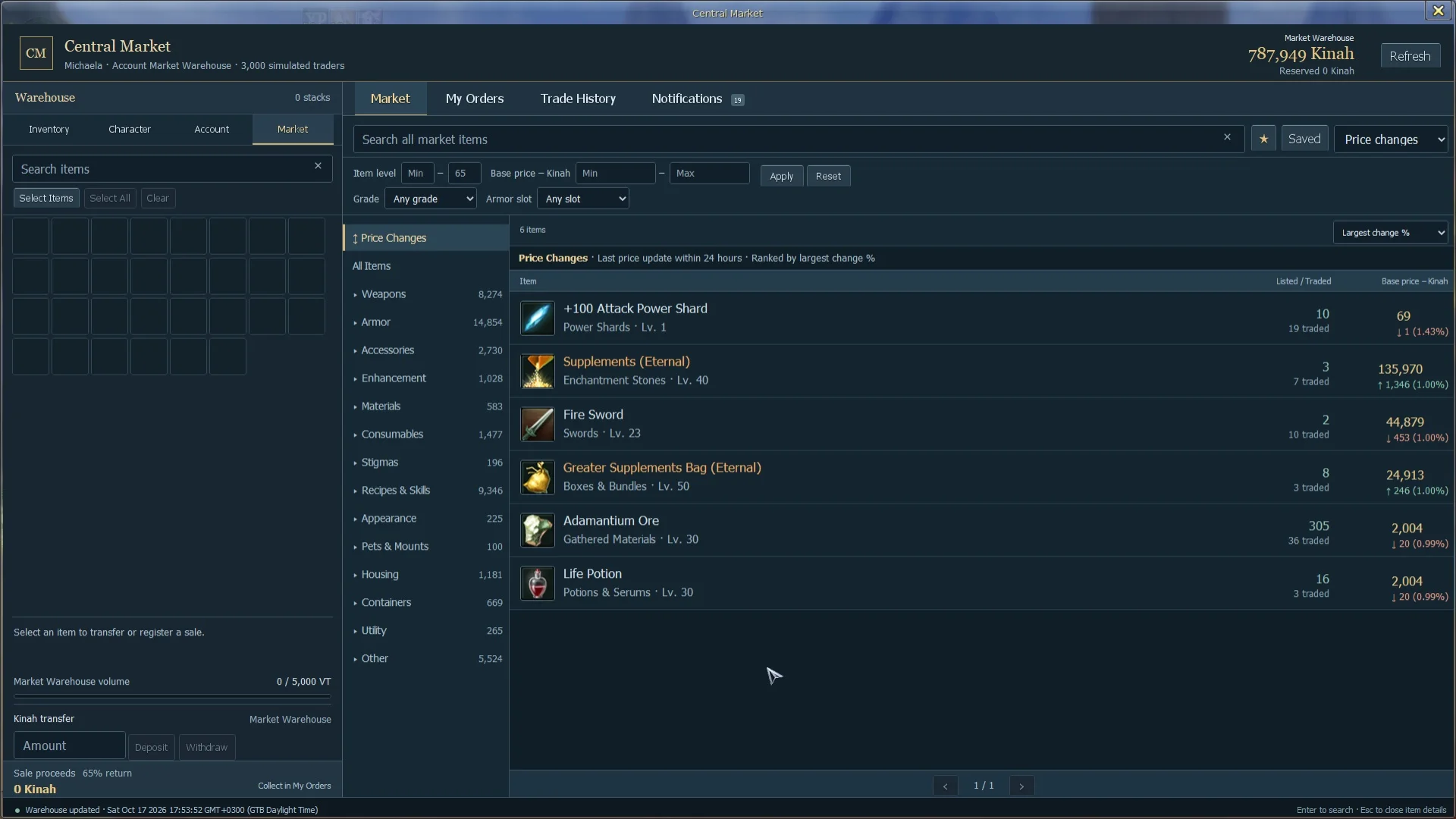Expand the Weapons category

(427, 294)
